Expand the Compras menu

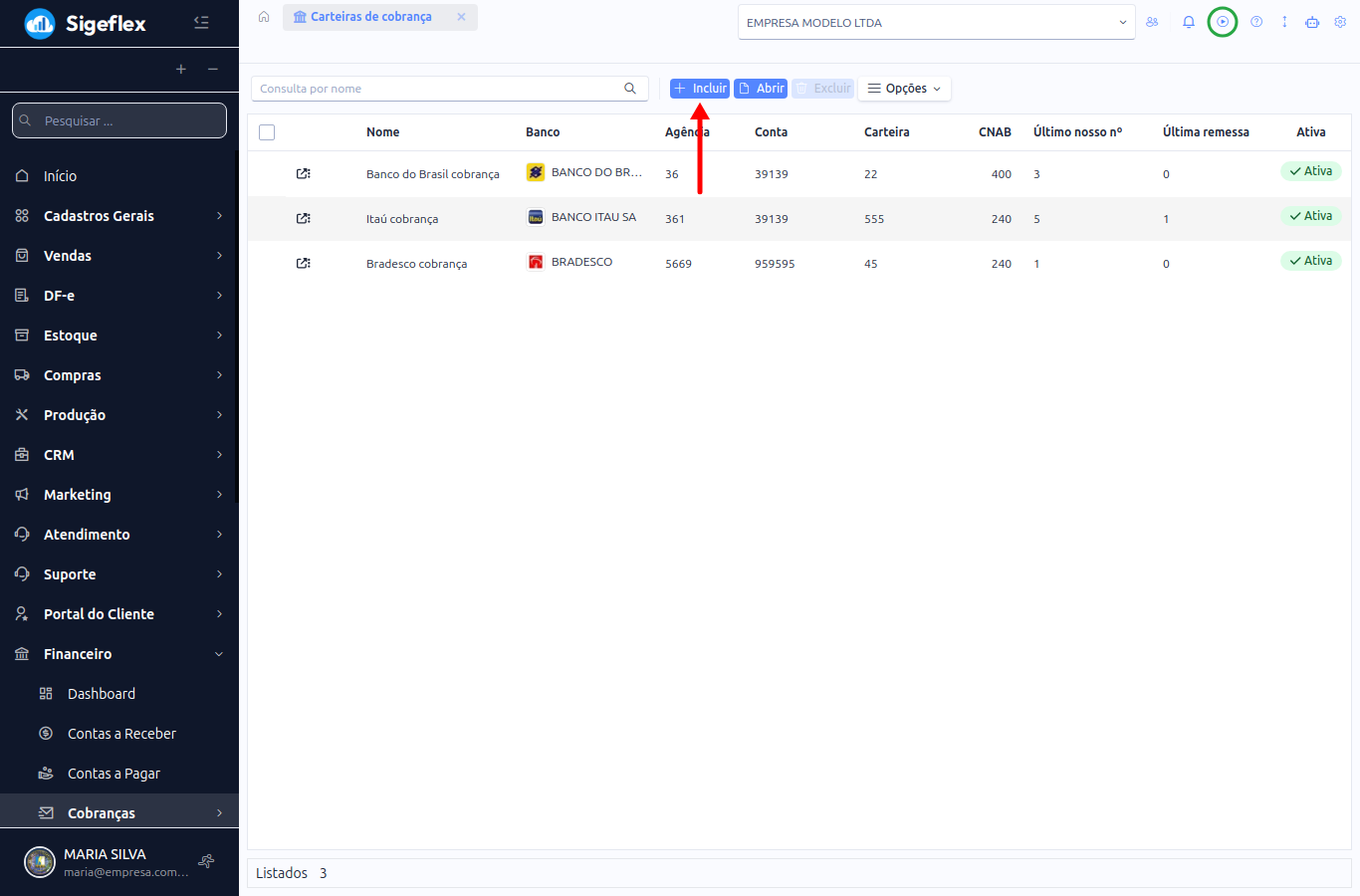(x=119, y=375)
